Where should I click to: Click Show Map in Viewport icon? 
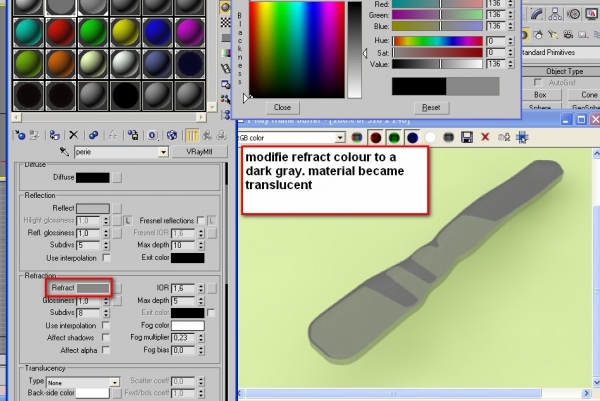(172, 135)
